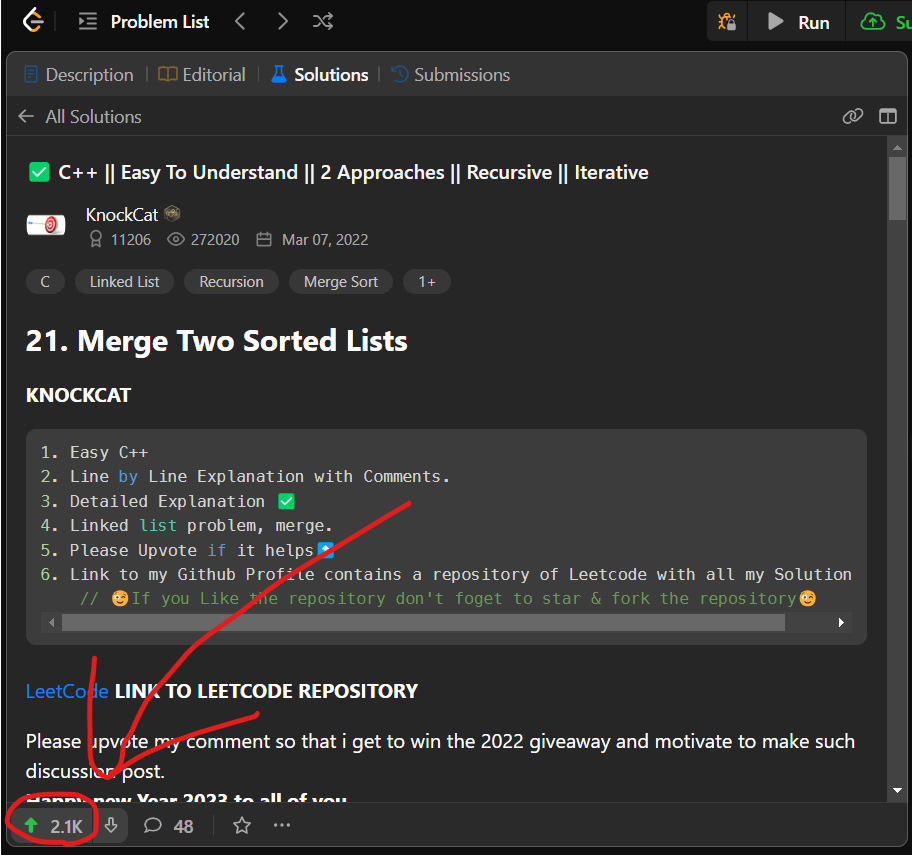Screen dimensions: 912x855
Task: Downvote this solution
Action: tap(111, 826)
